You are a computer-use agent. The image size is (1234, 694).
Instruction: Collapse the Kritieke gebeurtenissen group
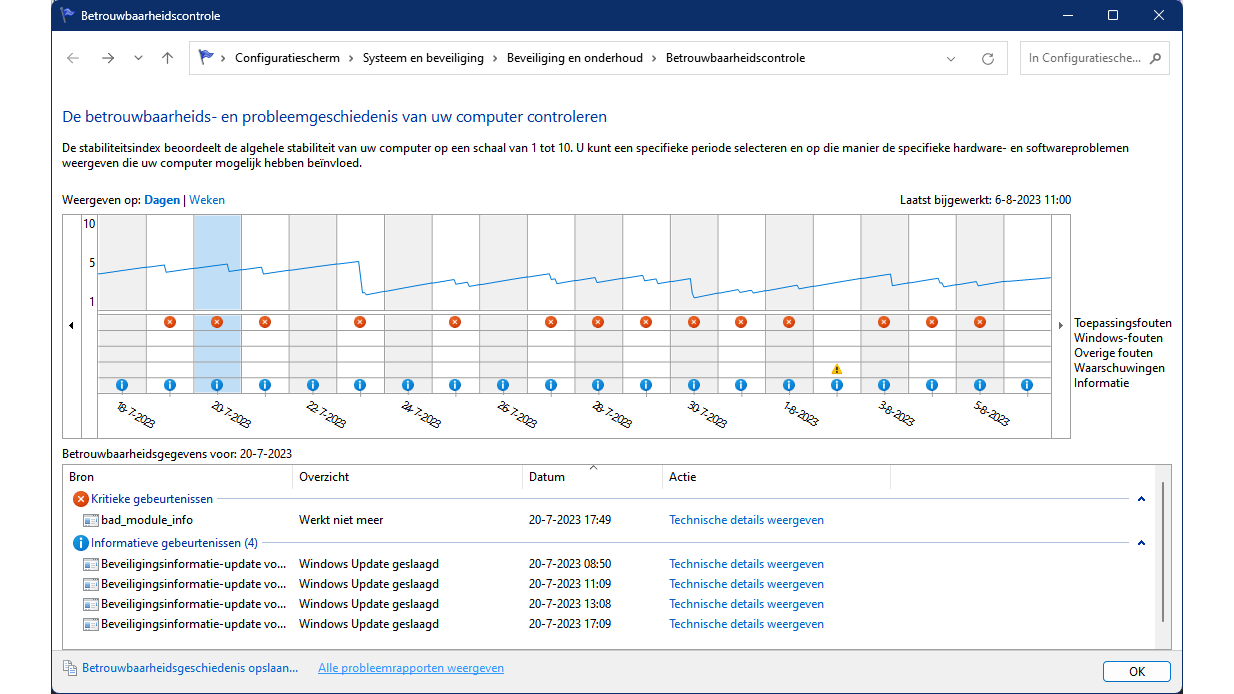click(x=1141, y=499)
